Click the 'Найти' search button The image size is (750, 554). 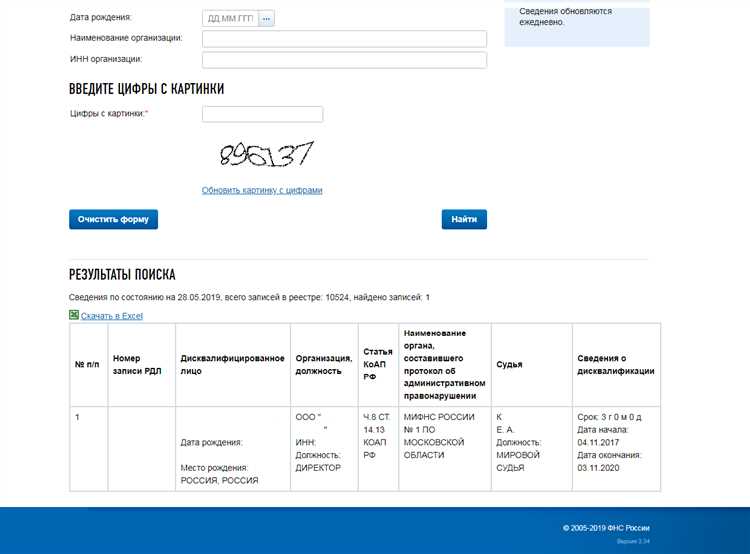click(x=464, y=219)
